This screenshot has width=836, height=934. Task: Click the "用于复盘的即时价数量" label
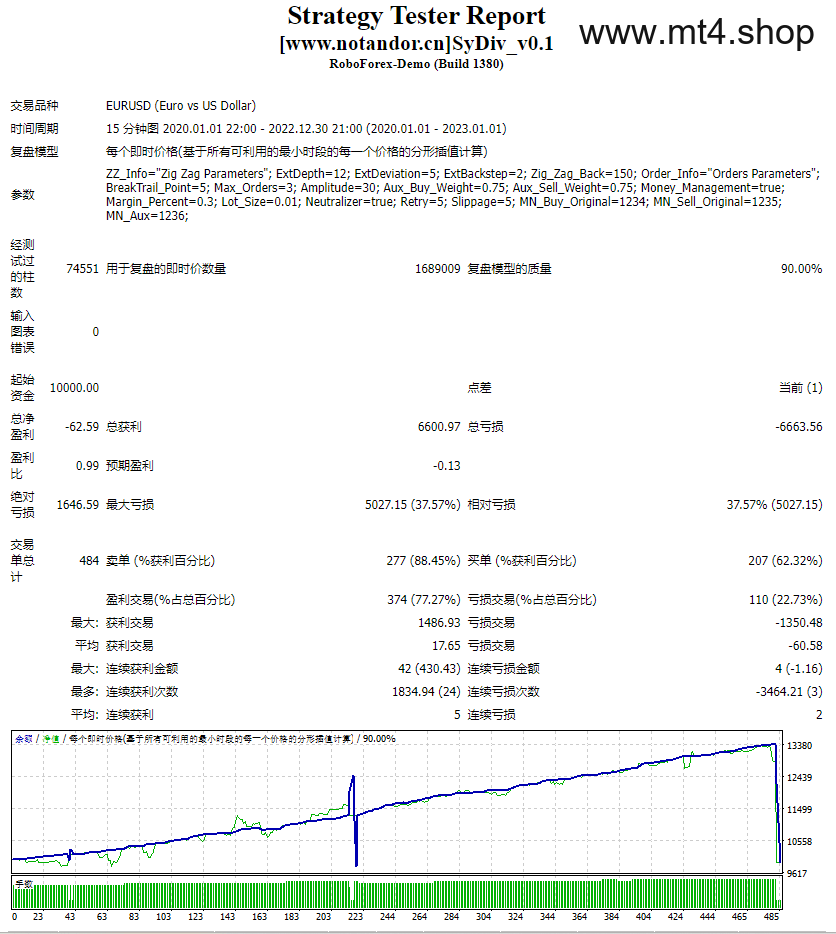166,269
